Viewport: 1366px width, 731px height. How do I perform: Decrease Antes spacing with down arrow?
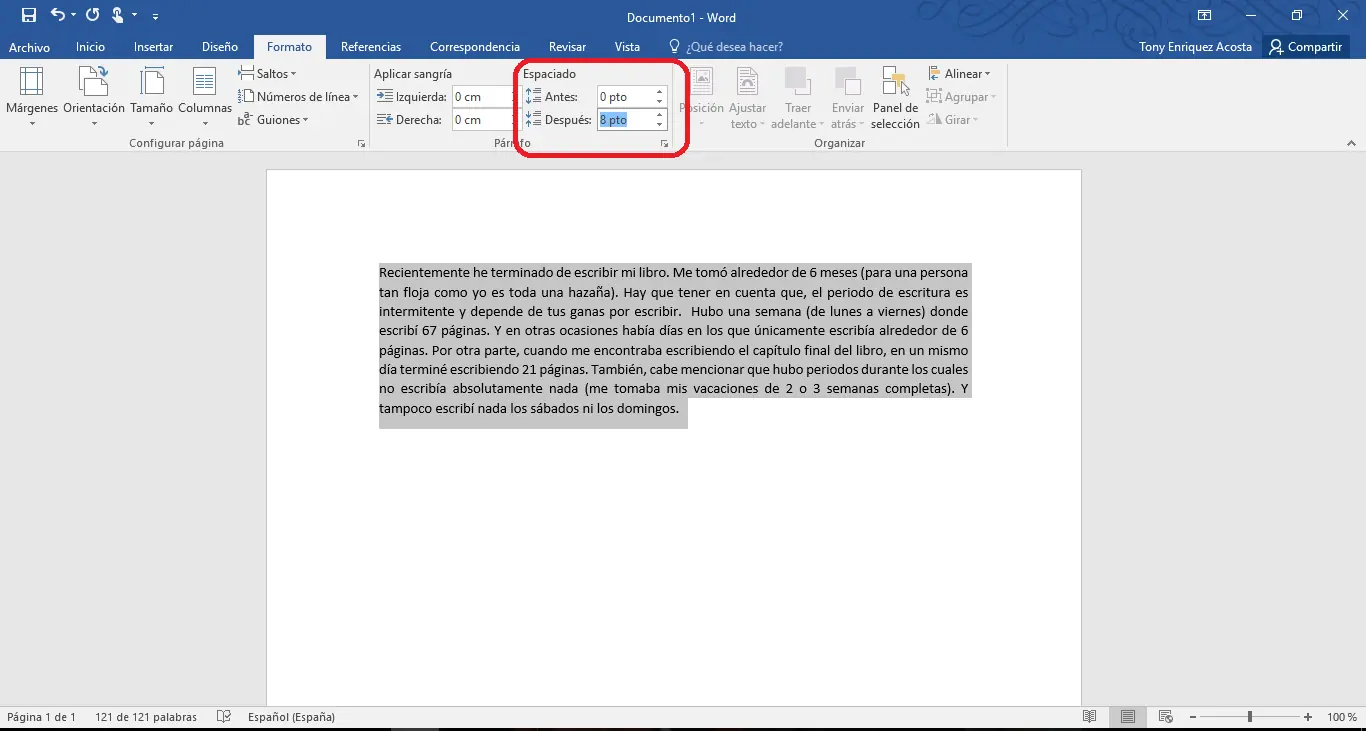pos(660,102)
